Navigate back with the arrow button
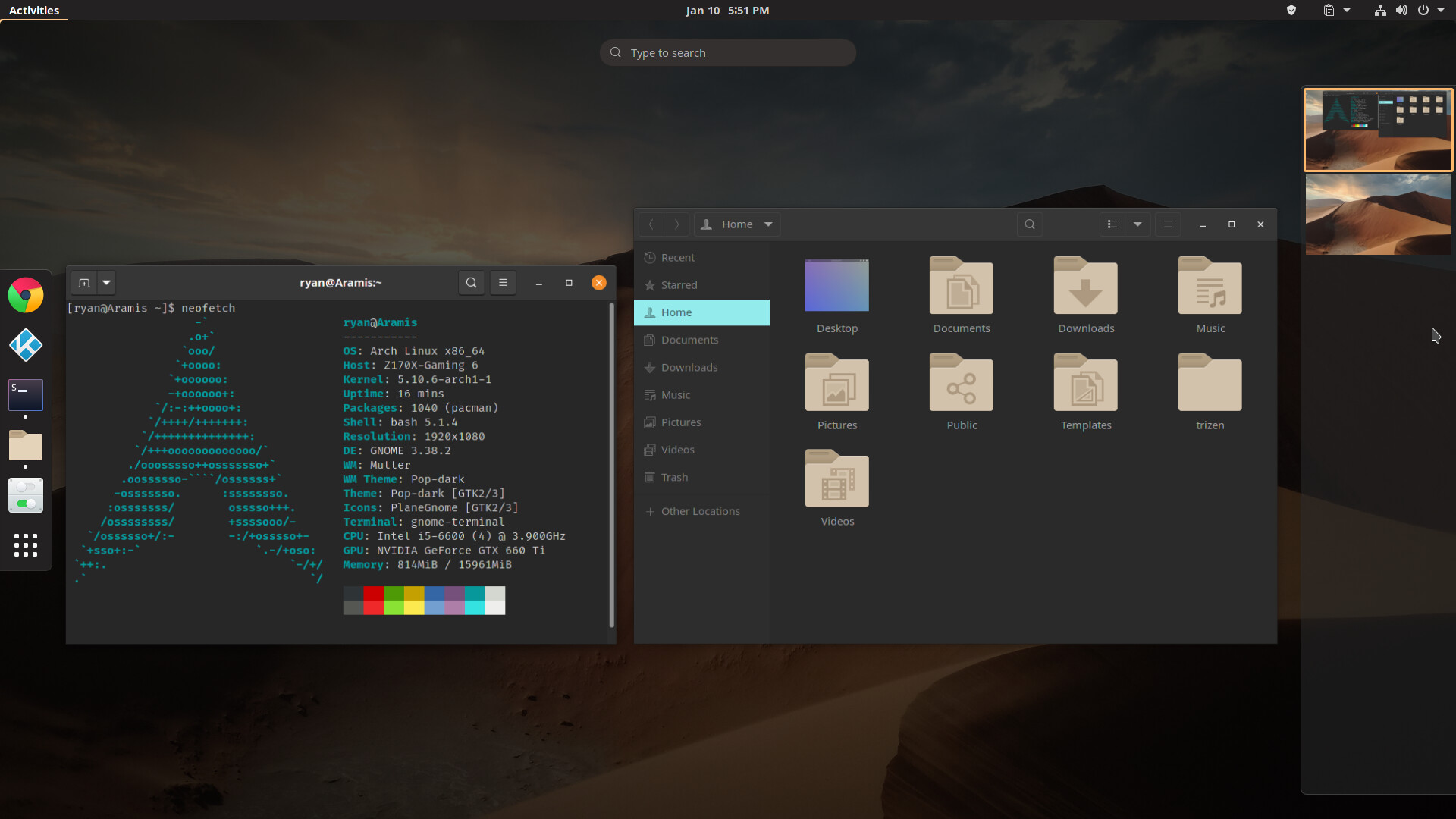 (x=651, y=224)
